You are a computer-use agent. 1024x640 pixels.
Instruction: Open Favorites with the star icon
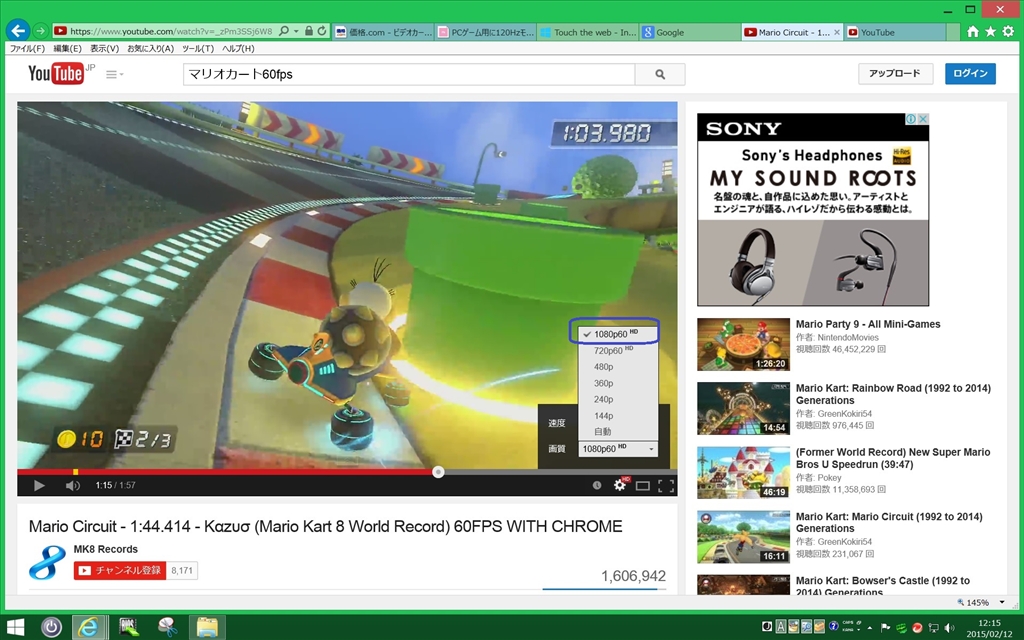[990, 31]
